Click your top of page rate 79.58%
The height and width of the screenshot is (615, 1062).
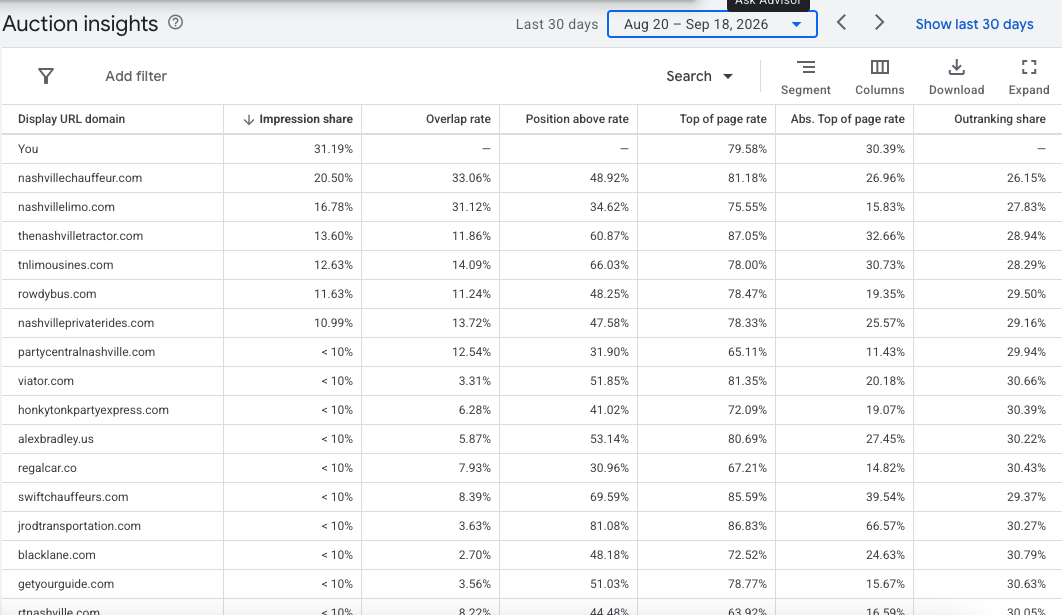click(x=747, y=148)
